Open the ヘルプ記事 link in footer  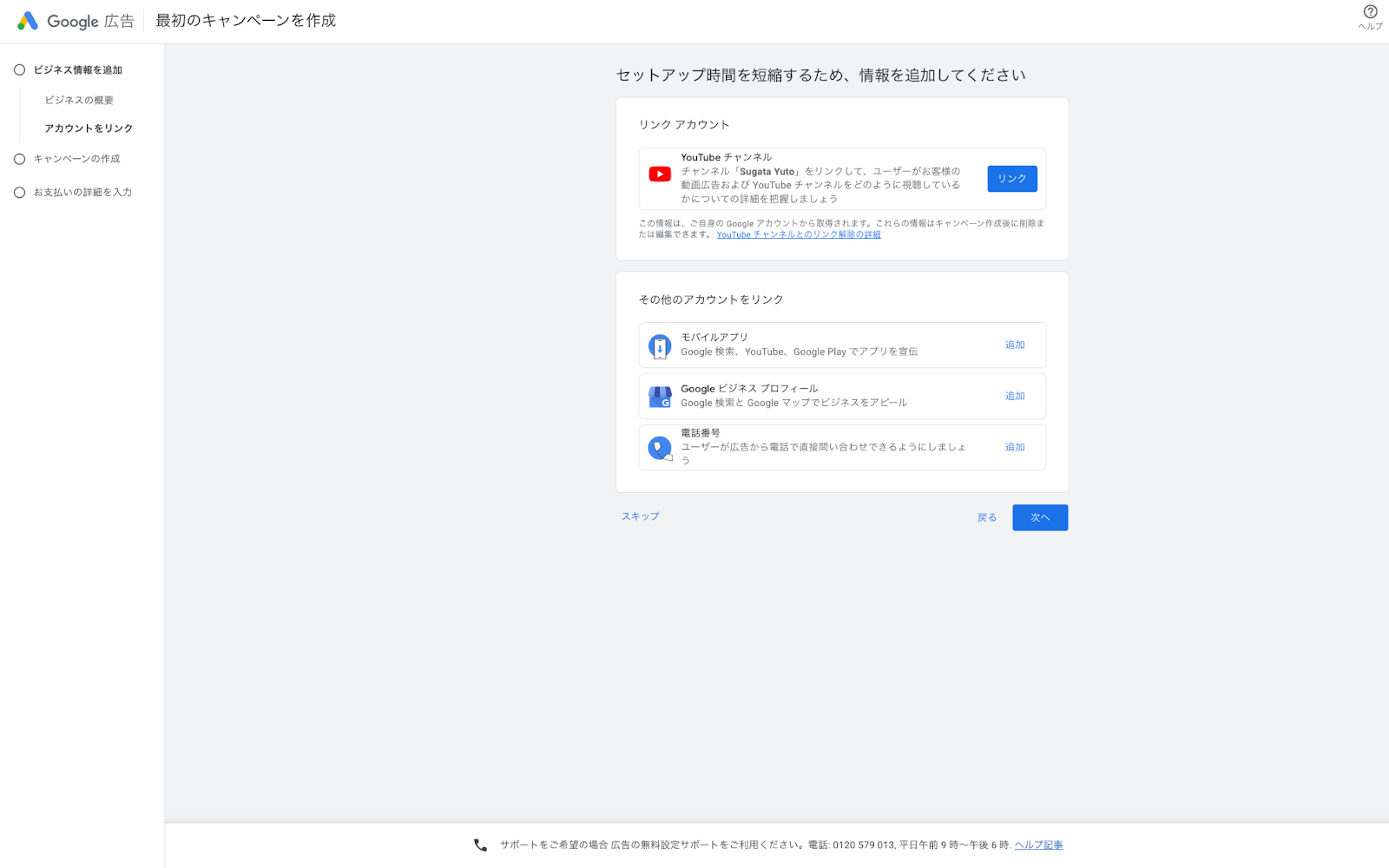(1038, 845)
